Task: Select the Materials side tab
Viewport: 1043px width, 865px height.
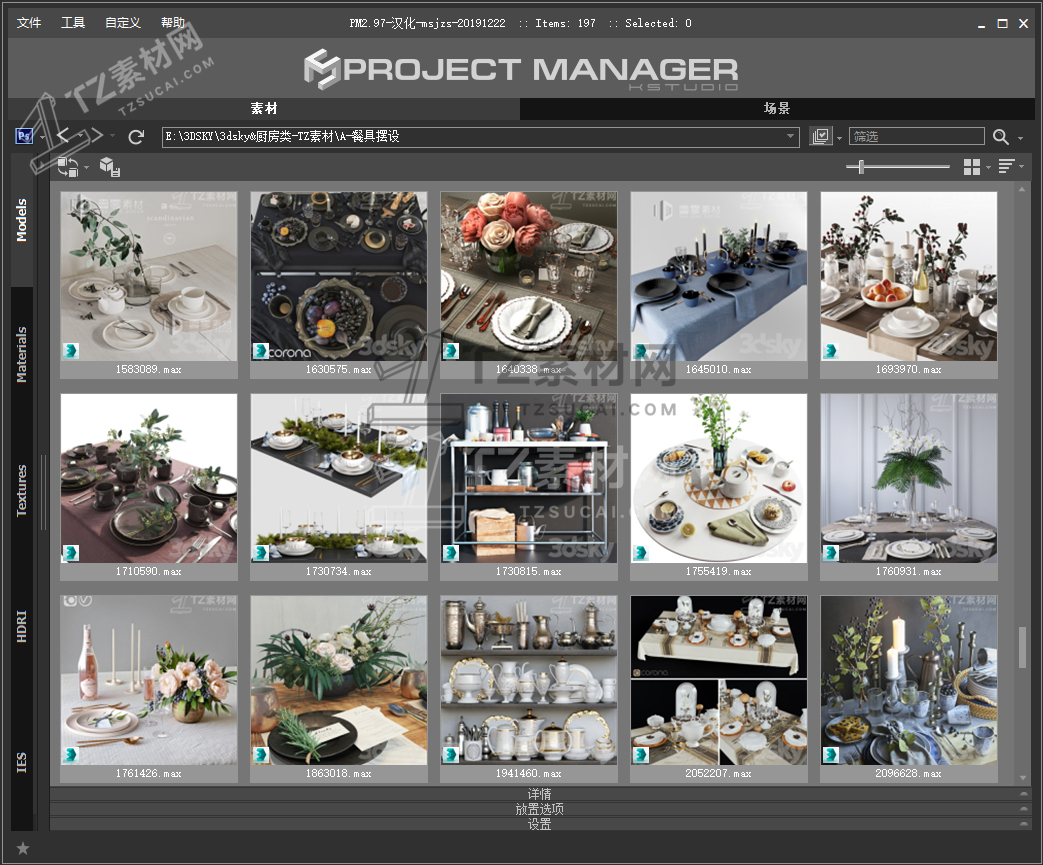Action: pyautogui.click(x=22, y=355)
